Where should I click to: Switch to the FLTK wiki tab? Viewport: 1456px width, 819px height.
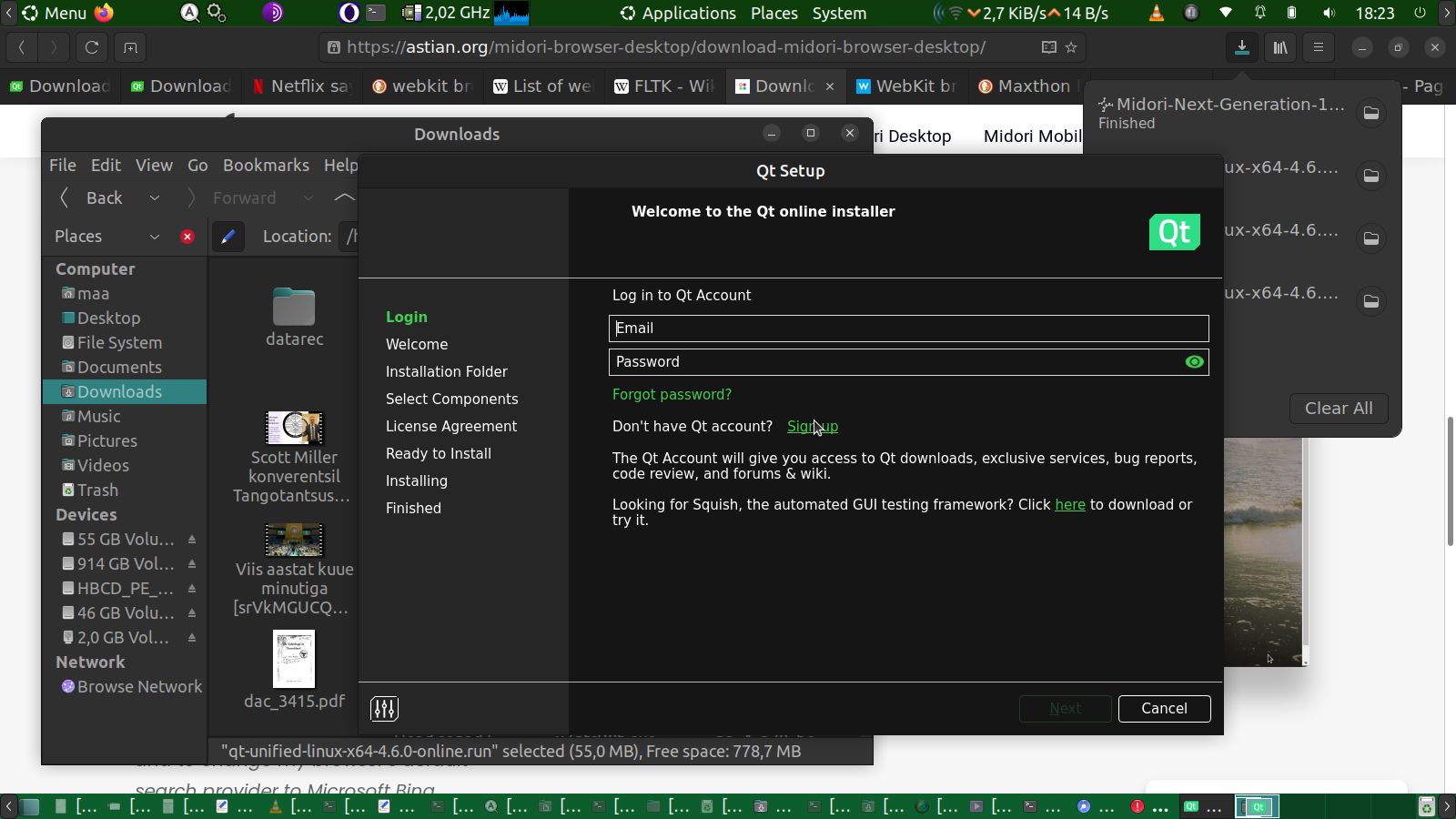coord(664,86)
